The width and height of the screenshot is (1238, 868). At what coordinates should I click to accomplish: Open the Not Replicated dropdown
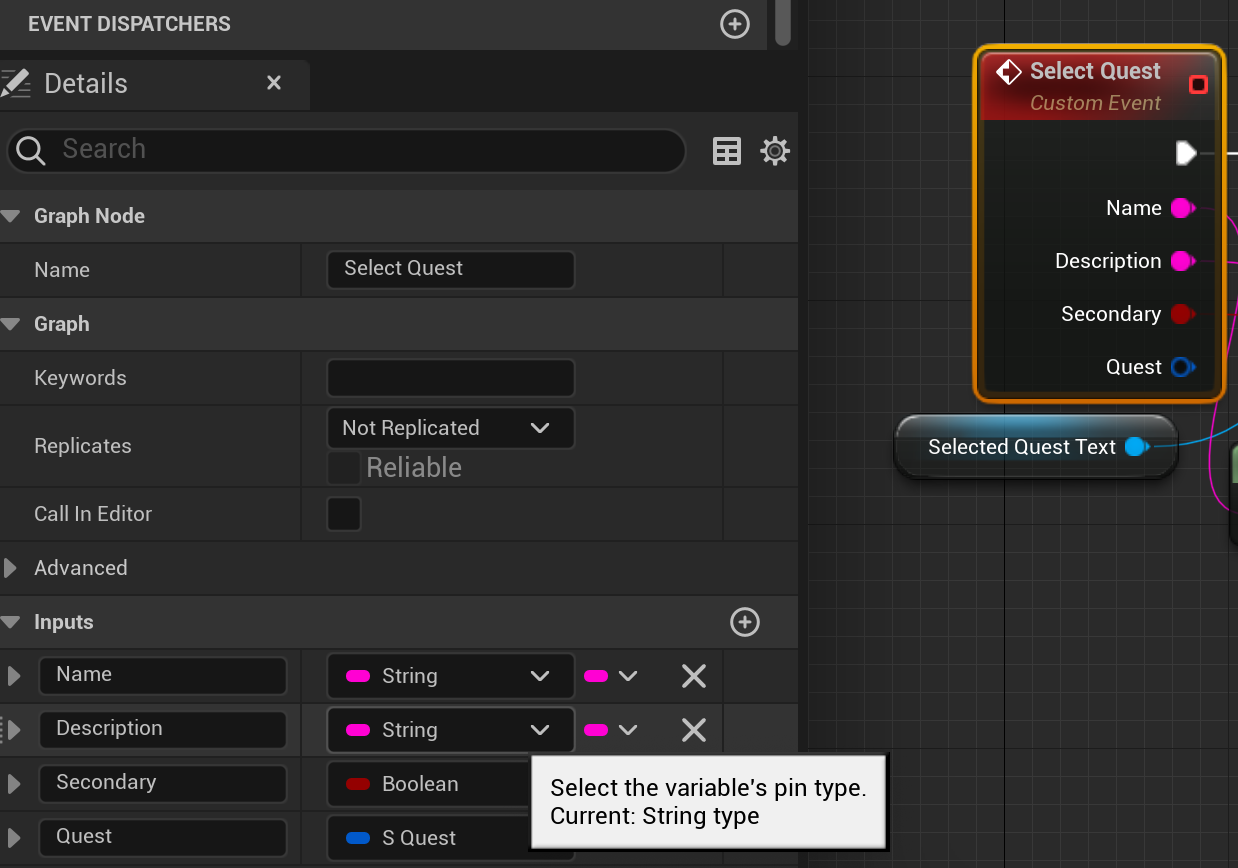(x=450, y=428)
